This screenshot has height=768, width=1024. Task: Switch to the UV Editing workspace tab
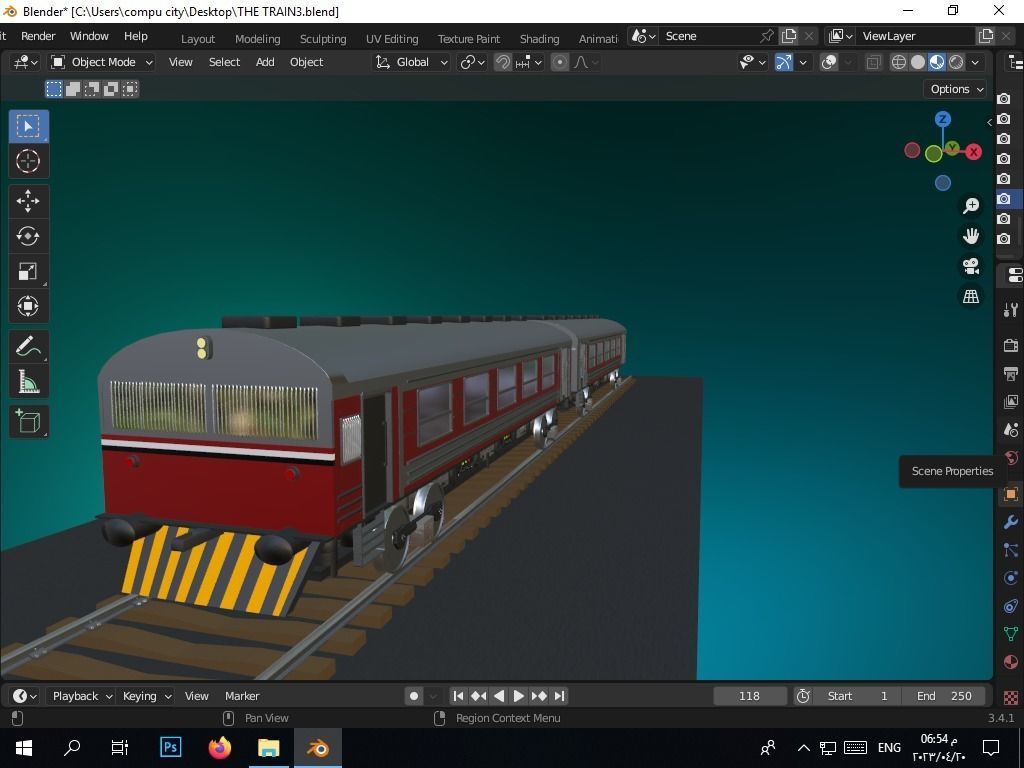[x=392, y=39]
